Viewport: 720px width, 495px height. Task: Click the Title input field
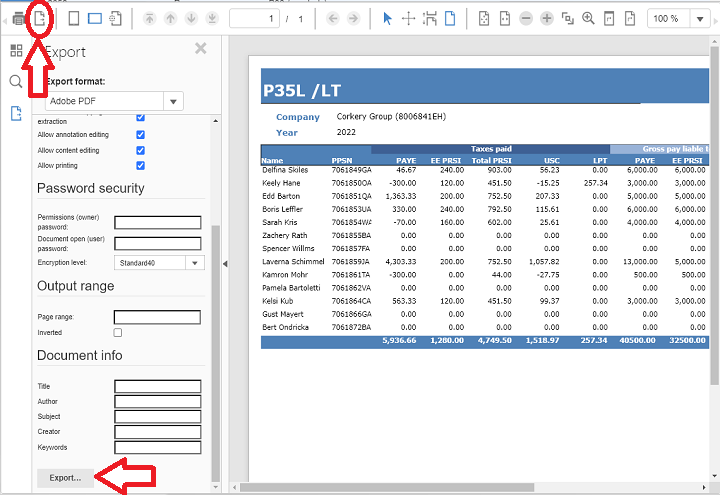(157, 386)
